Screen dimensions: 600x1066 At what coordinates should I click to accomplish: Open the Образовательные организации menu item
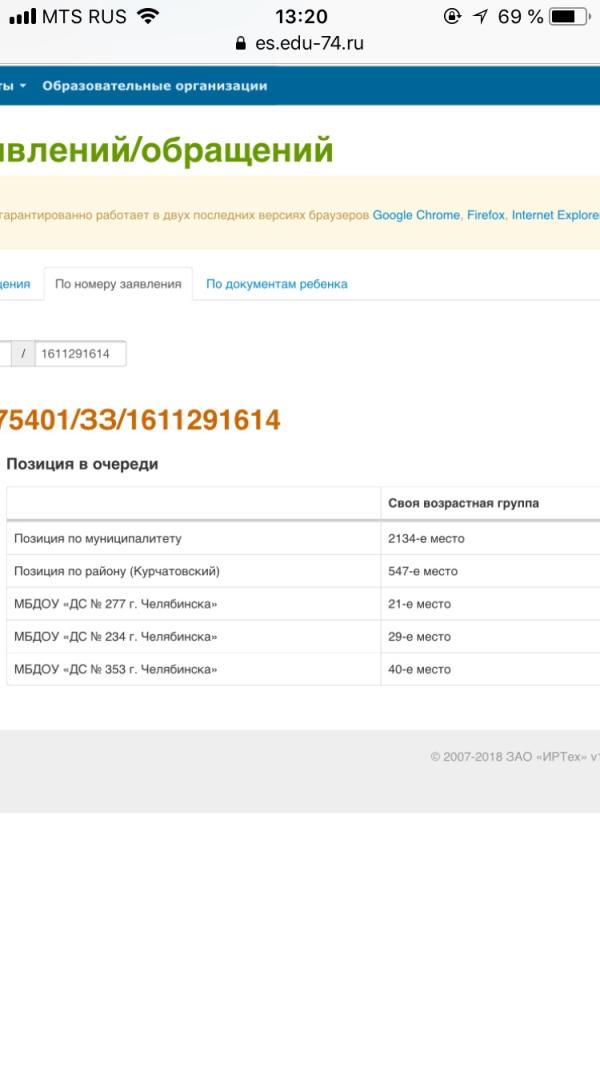click(154, 86)
